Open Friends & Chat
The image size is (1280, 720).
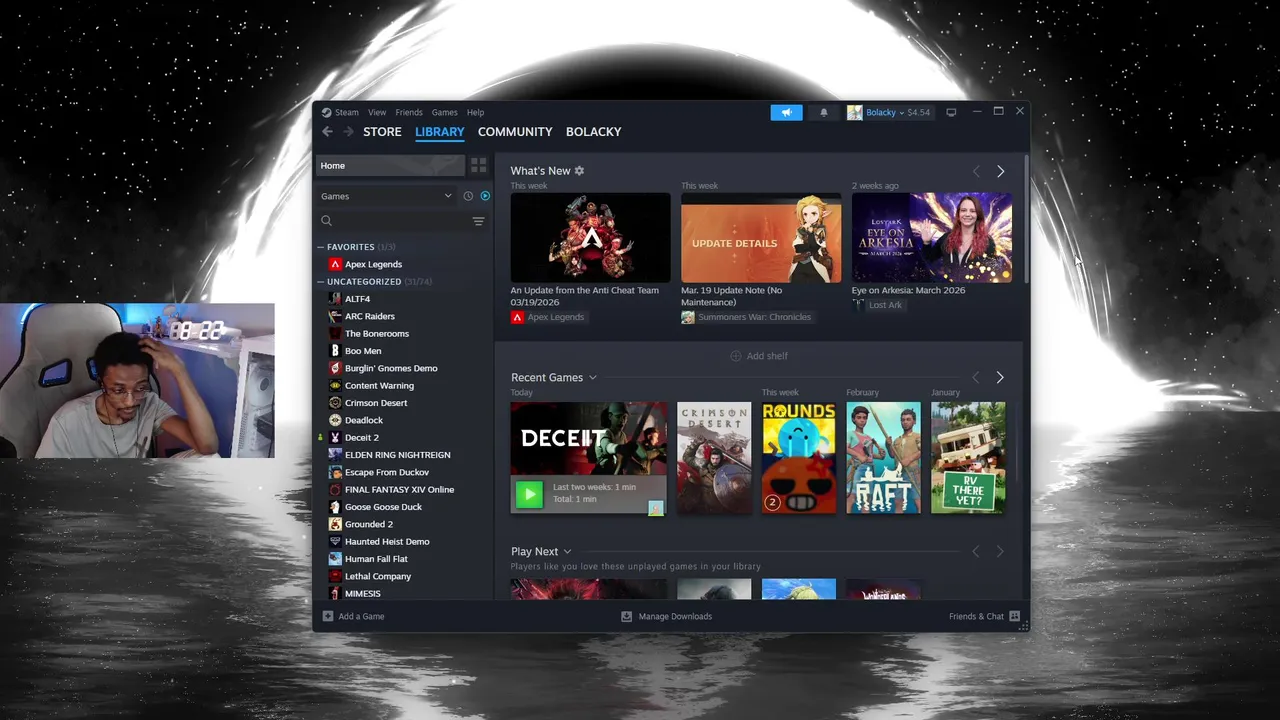(984, 616)
